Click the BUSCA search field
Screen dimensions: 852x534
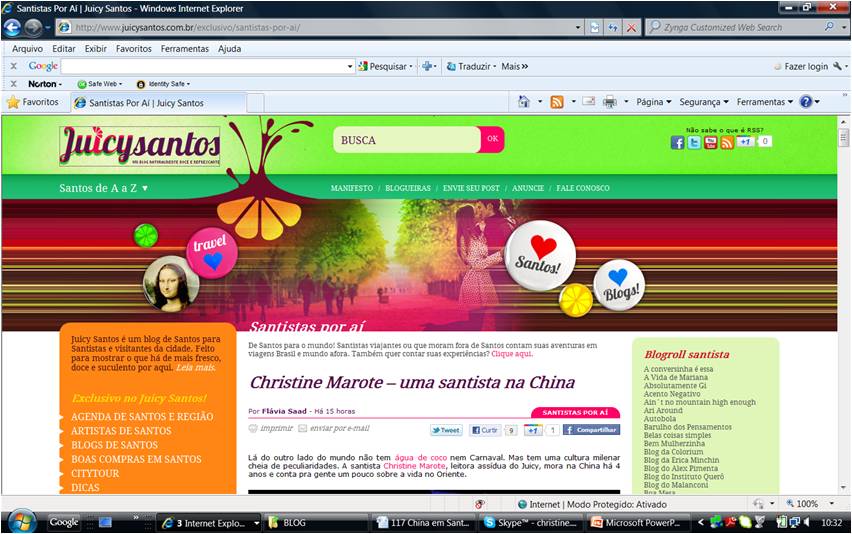click(x=407, y=140)
